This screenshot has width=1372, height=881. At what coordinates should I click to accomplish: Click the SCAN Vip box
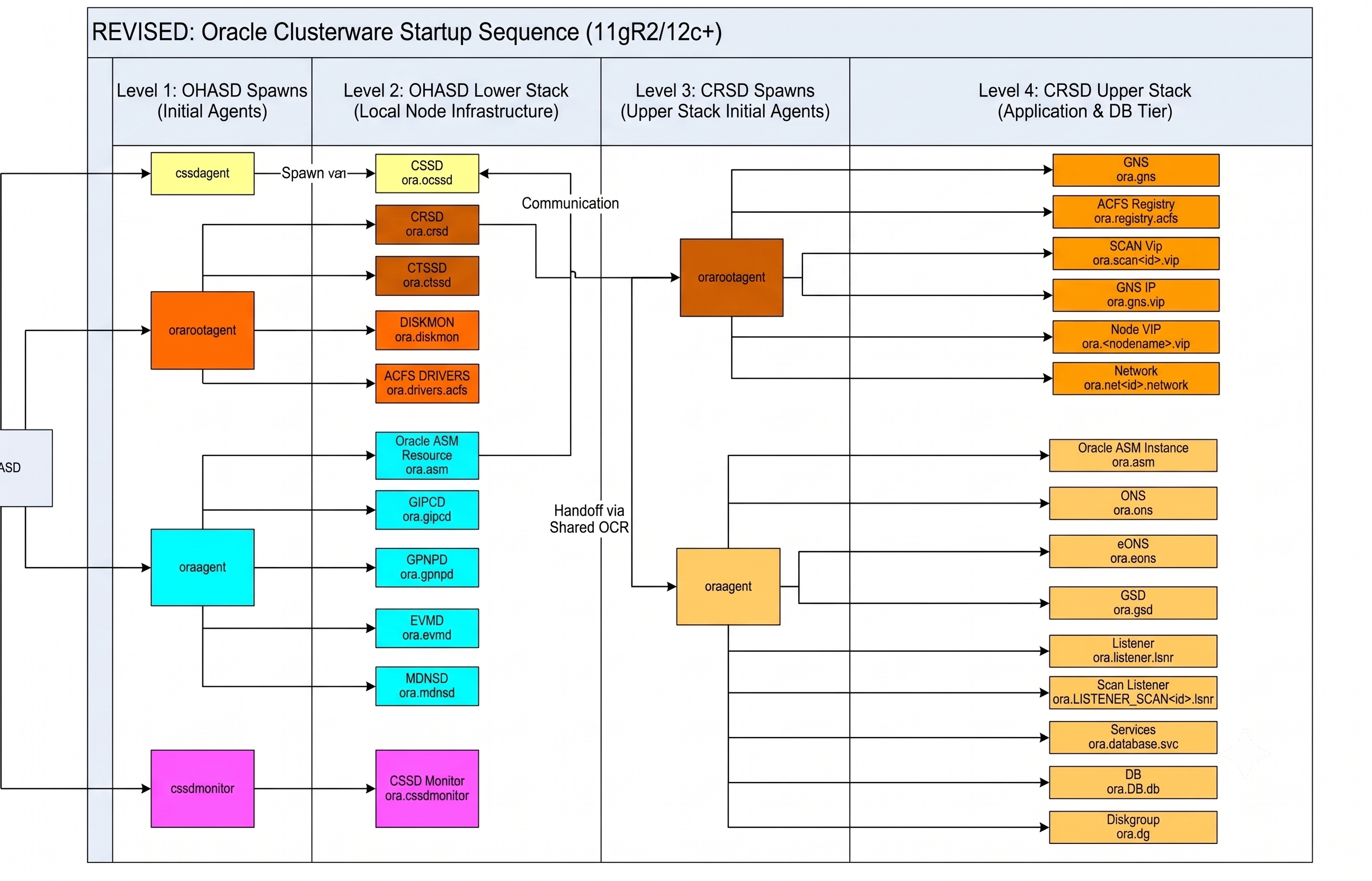click(x=1136, y=254)
